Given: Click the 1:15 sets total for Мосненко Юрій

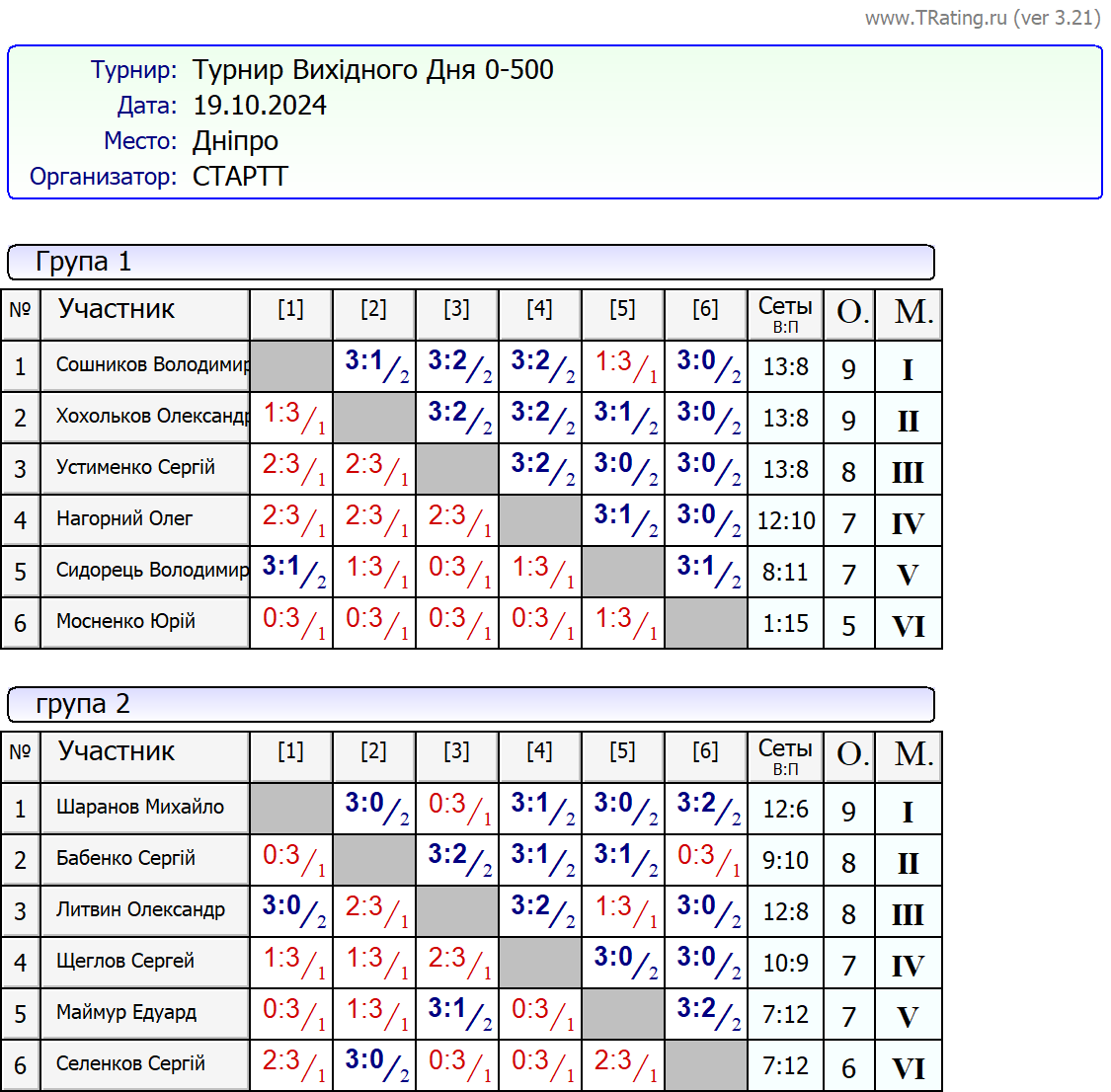Looking at the screenshot, I should point(785,624).
